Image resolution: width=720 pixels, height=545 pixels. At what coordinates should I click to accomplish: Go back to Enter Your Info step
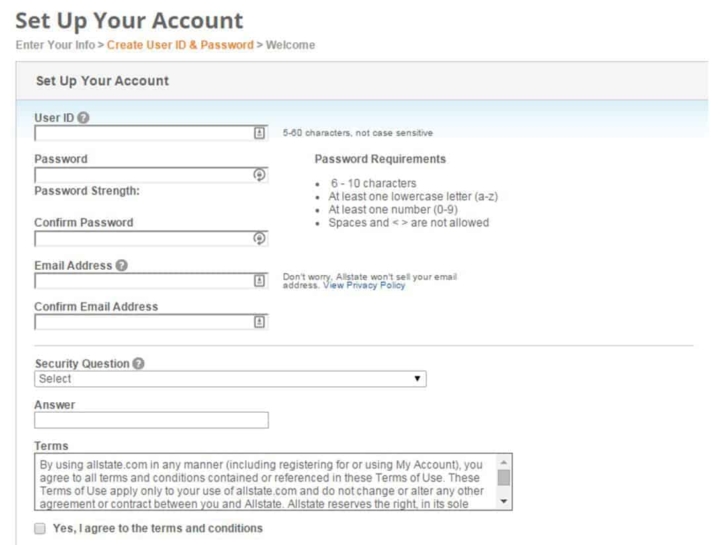[x=55, y=45]
